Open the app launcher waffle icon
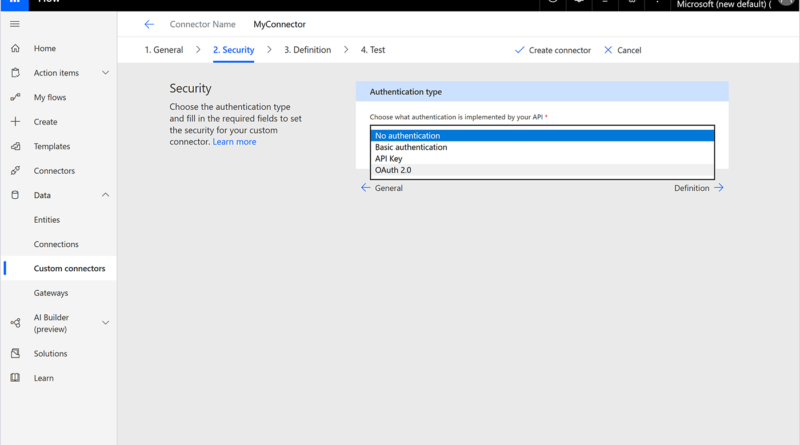The image size is (800, 445). (14, 3)
